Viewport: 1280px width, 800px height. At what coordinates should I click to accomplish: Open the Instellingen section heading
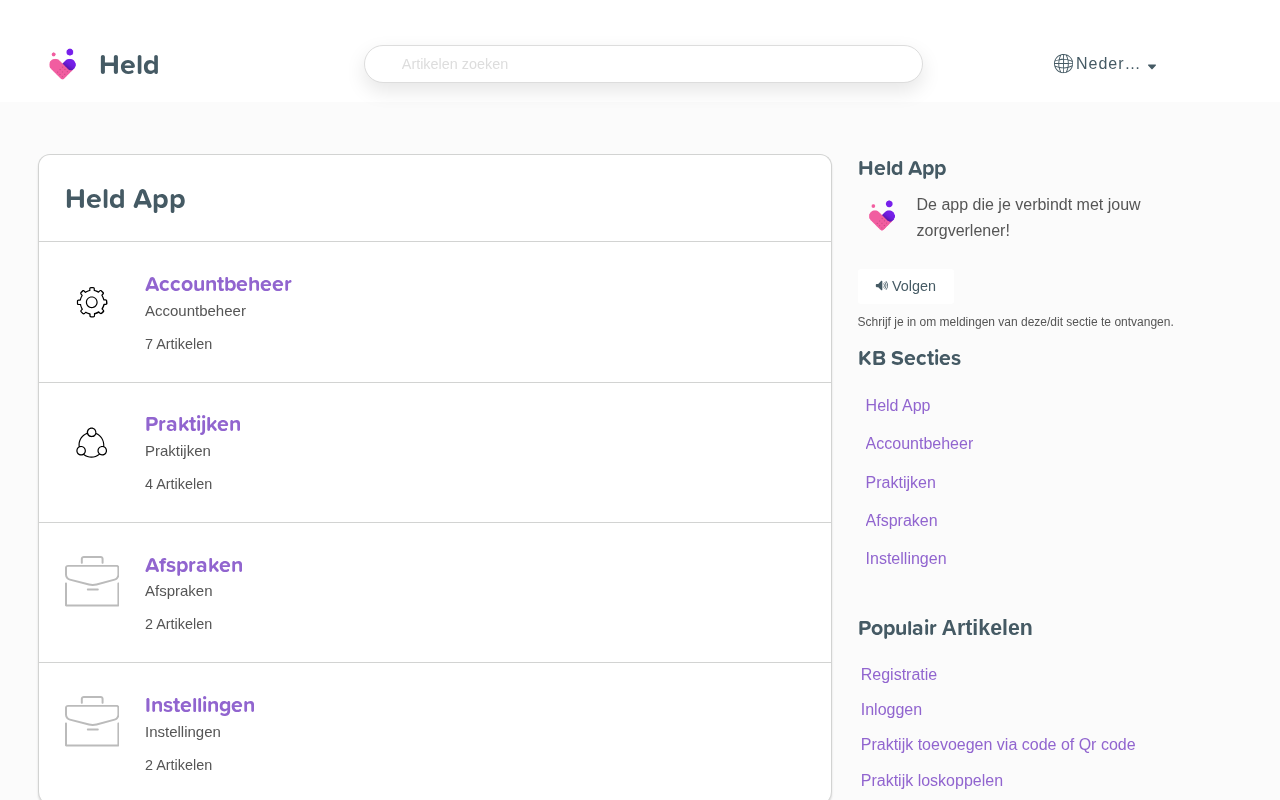[x=200, y=705]
